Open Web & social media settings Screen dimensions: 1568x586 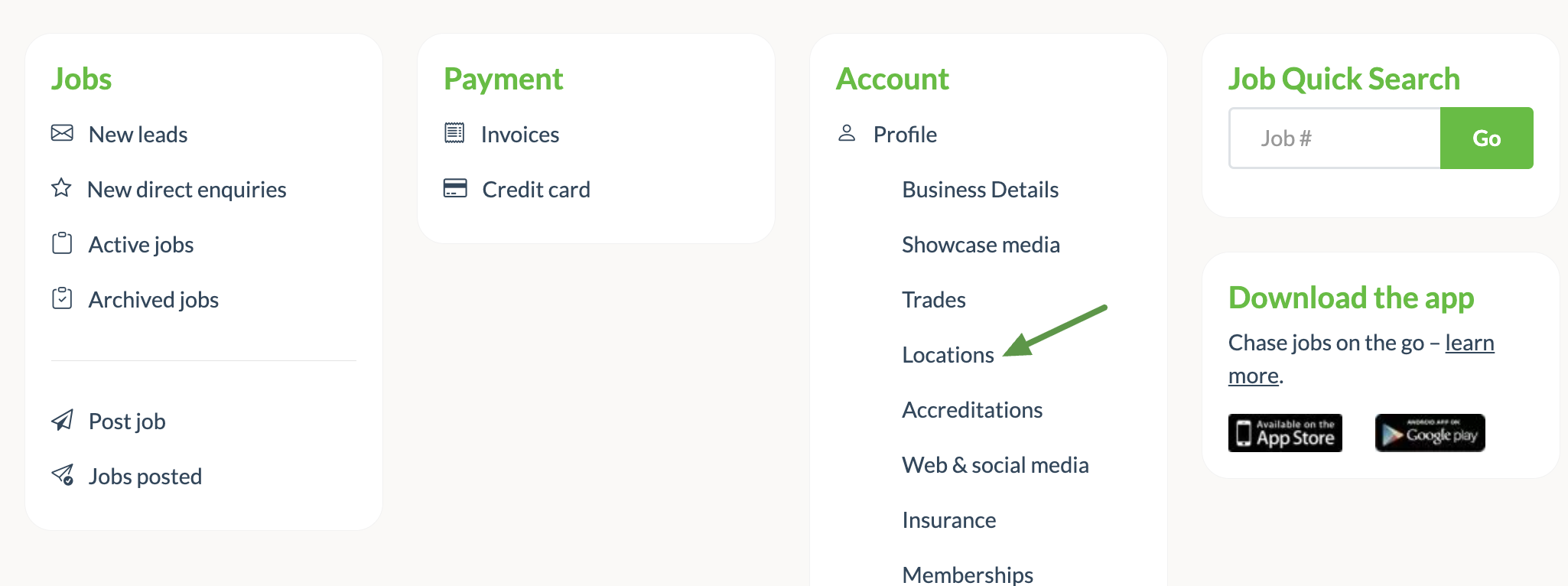click(x=995, y=465)
